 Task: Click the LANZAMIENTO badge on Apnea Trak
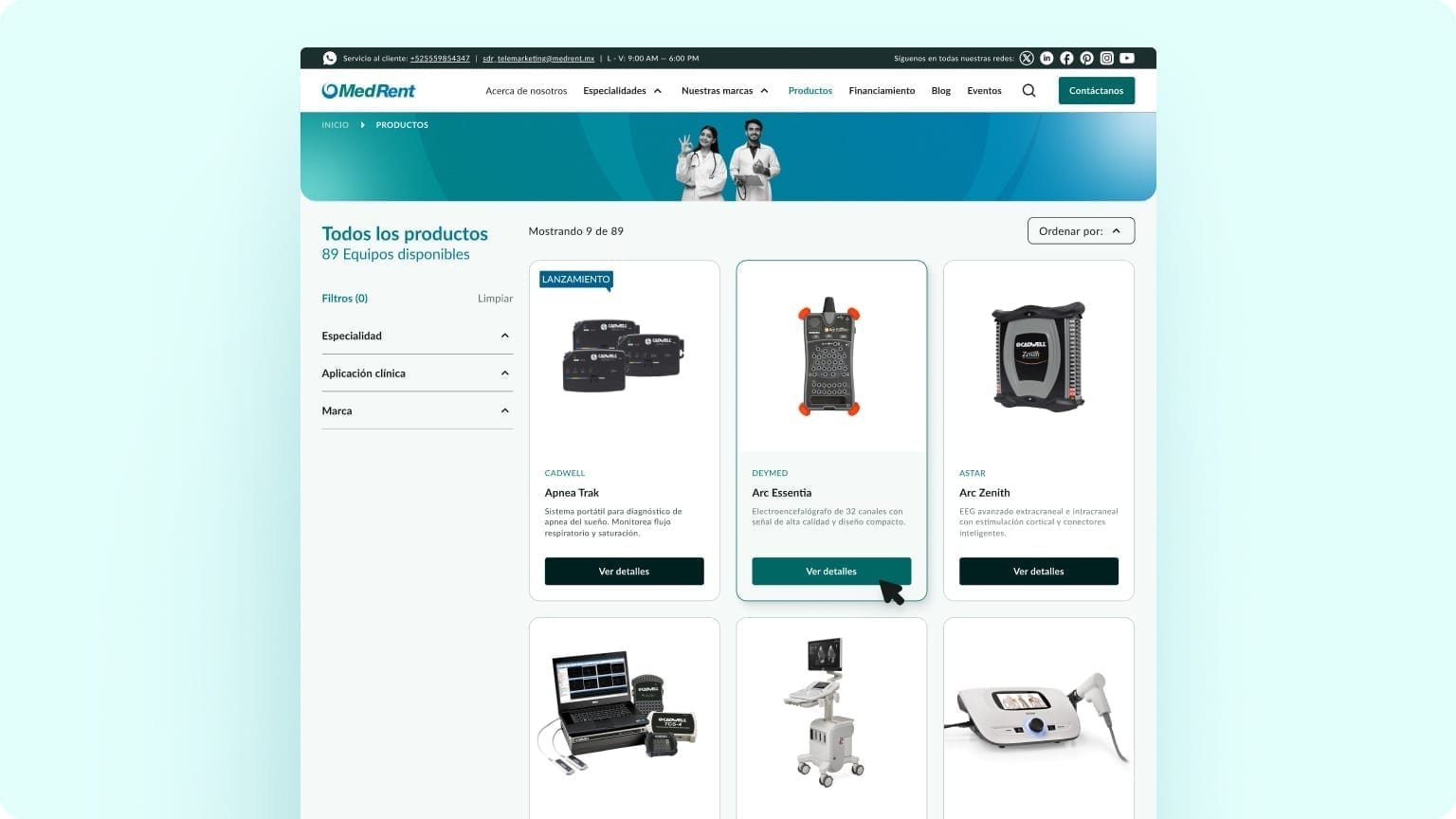pos(576,280)
